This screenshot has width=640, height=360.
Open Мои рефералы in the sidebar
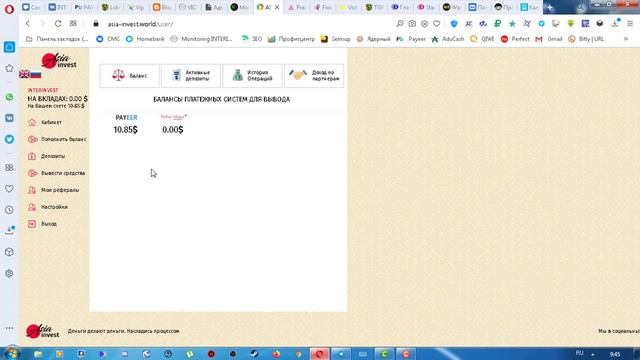point(60,190)
